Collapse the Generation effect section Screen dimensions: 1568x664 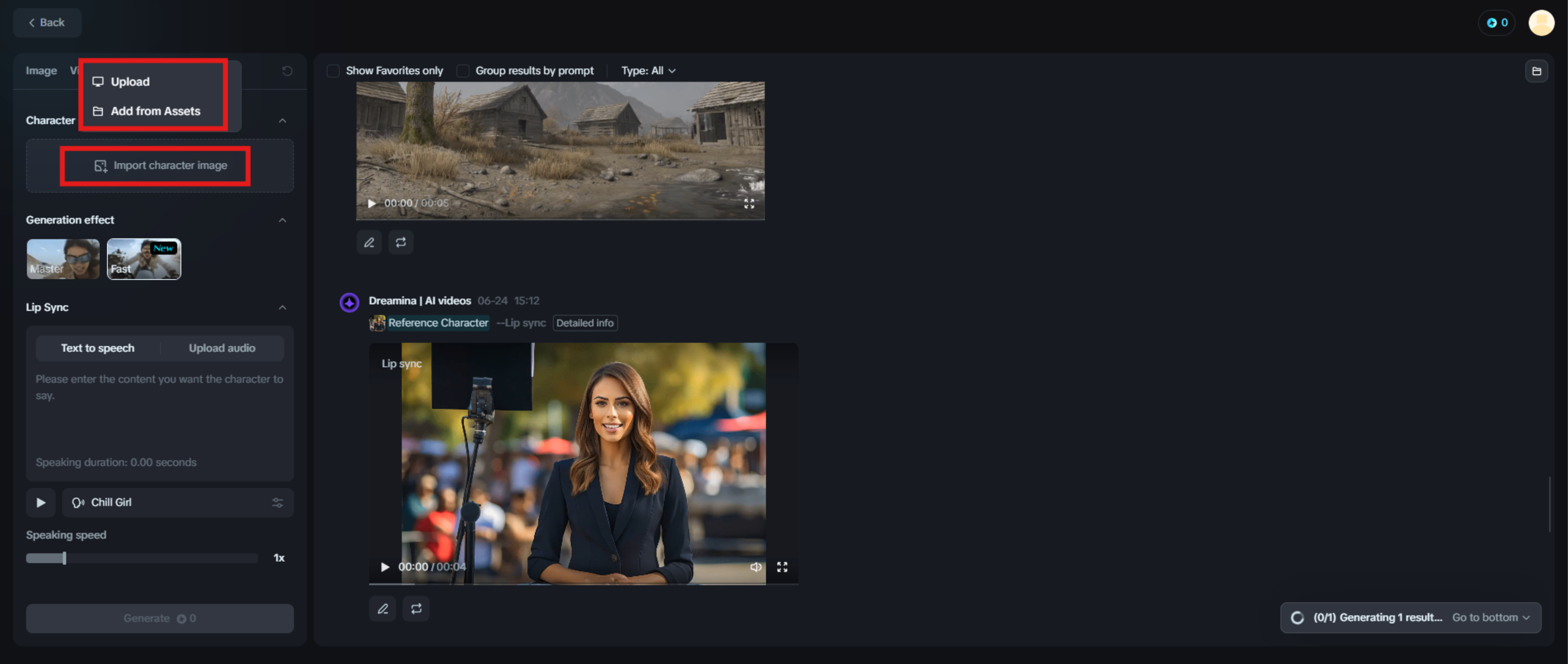[x=283, y=220]
